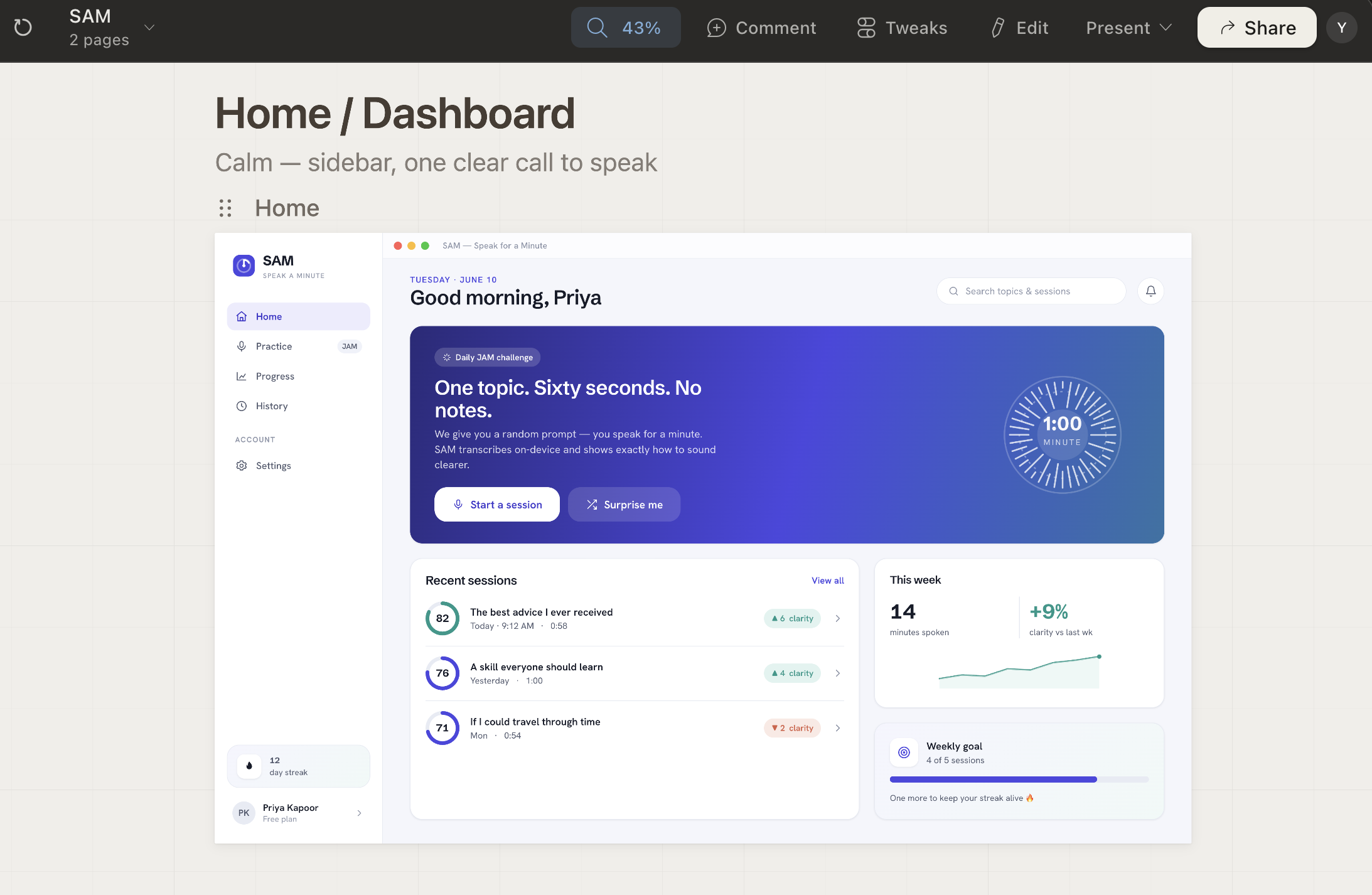Screen dimensions: 1372x895
Task: Click the 76 score ring
Action: pos(442,673)
